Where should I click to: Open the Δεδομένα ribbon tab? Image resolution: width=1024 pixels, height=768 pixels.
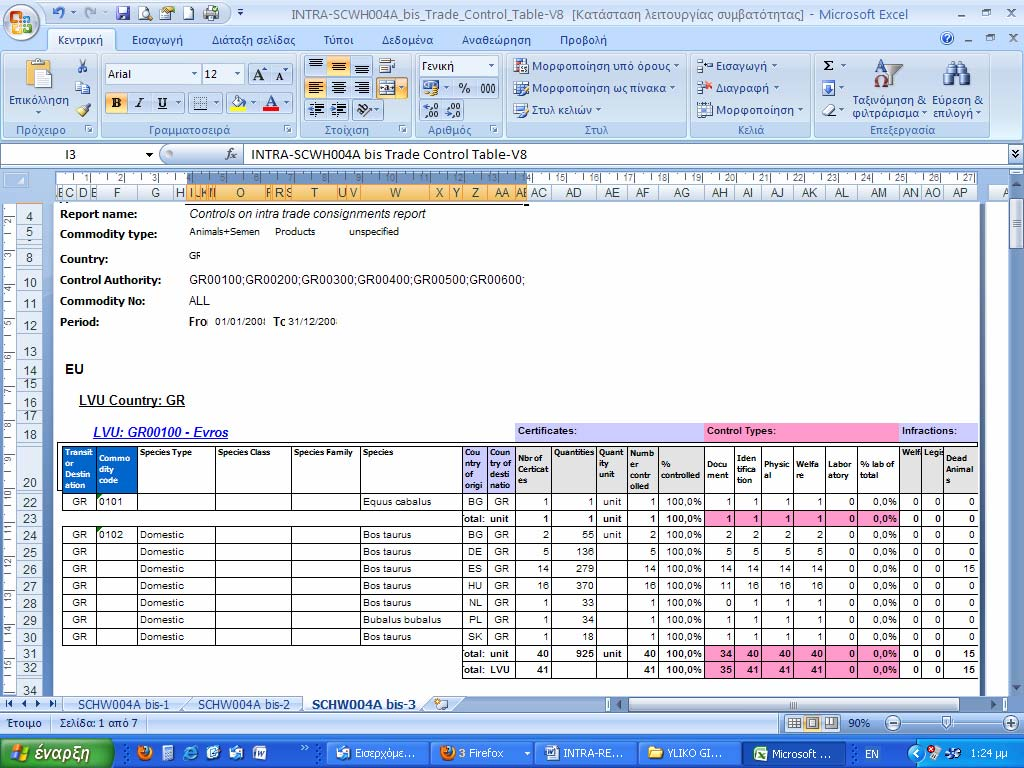[408, 40]
